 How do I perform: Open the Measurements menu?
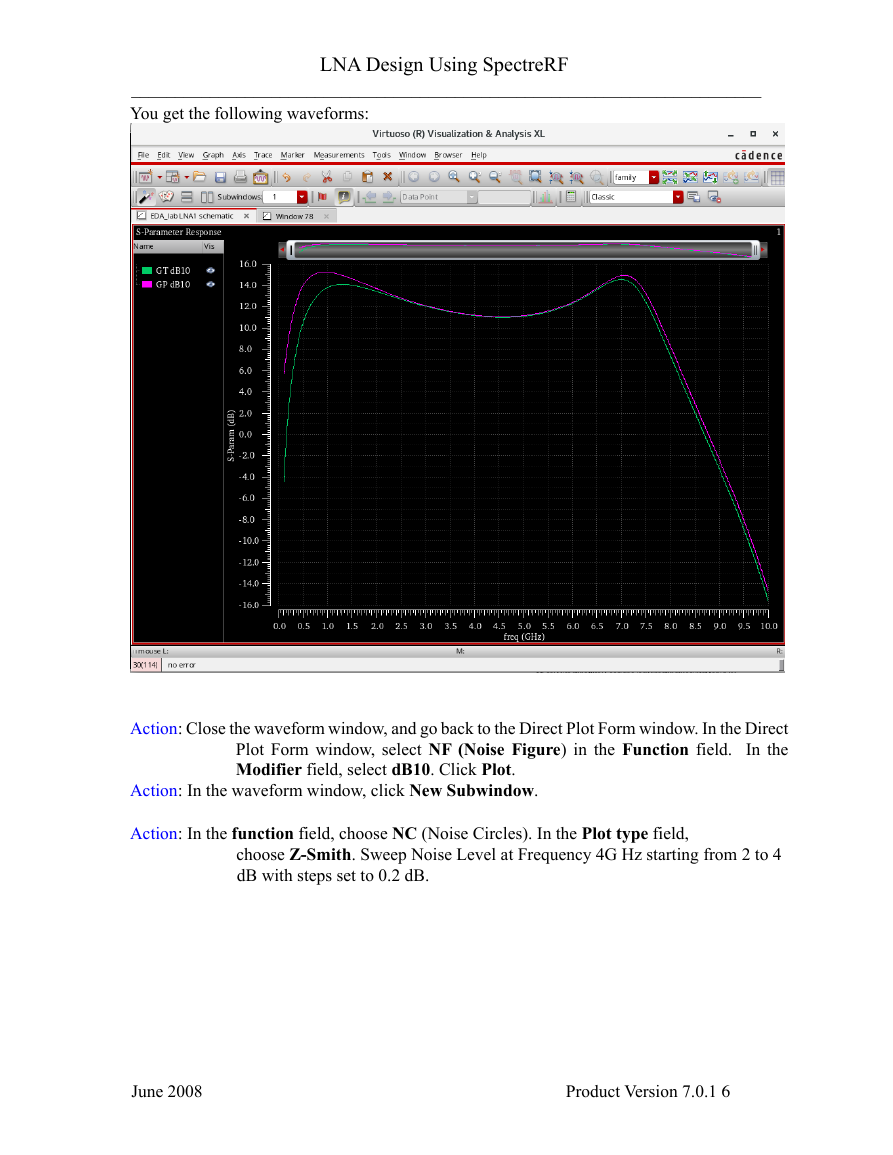point(339,155)
